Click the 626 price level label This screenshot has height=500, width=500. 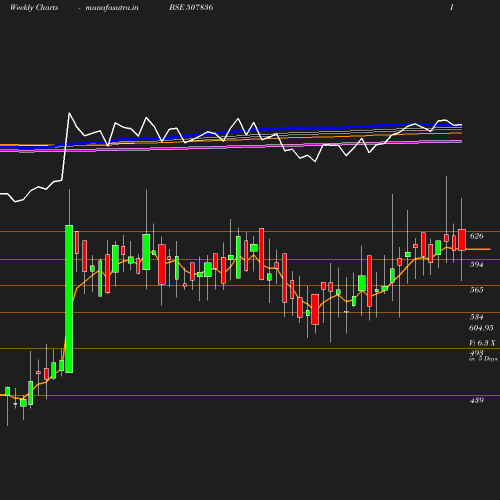click(476, 236)
